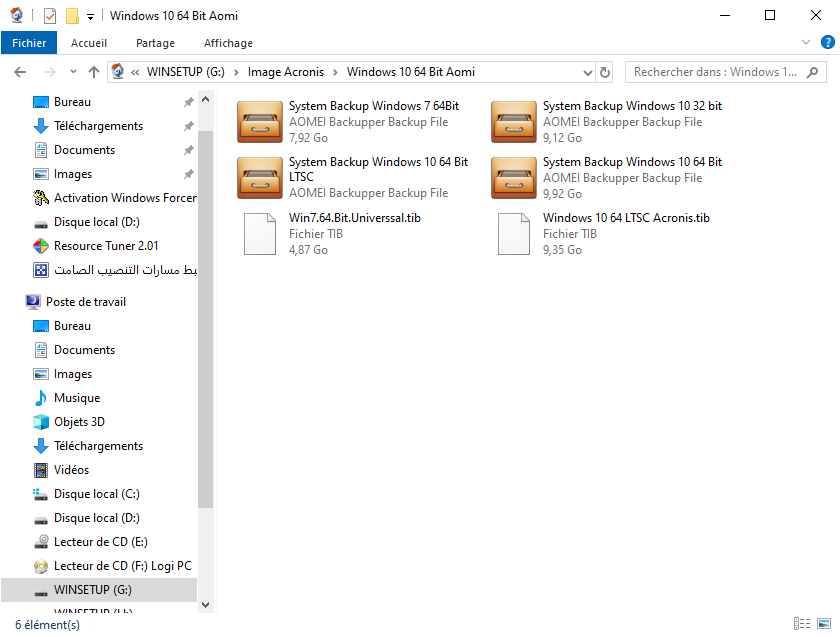Select Windows 10 64 LTSC Acronis.tib icon

click(514, 234)
